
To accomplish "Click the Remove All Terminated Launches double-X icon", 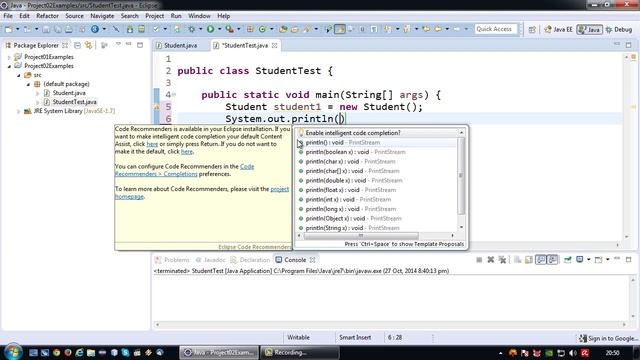I will click(x=502, y=260).
